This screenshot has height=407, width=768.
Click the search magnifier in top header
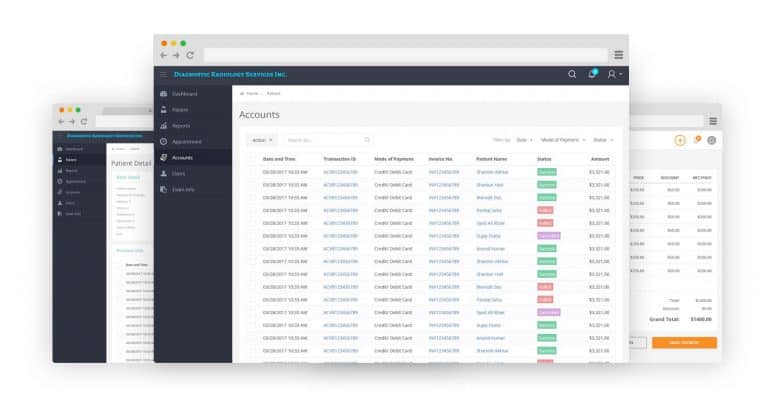pyautogui.click(x=572, y=74)
